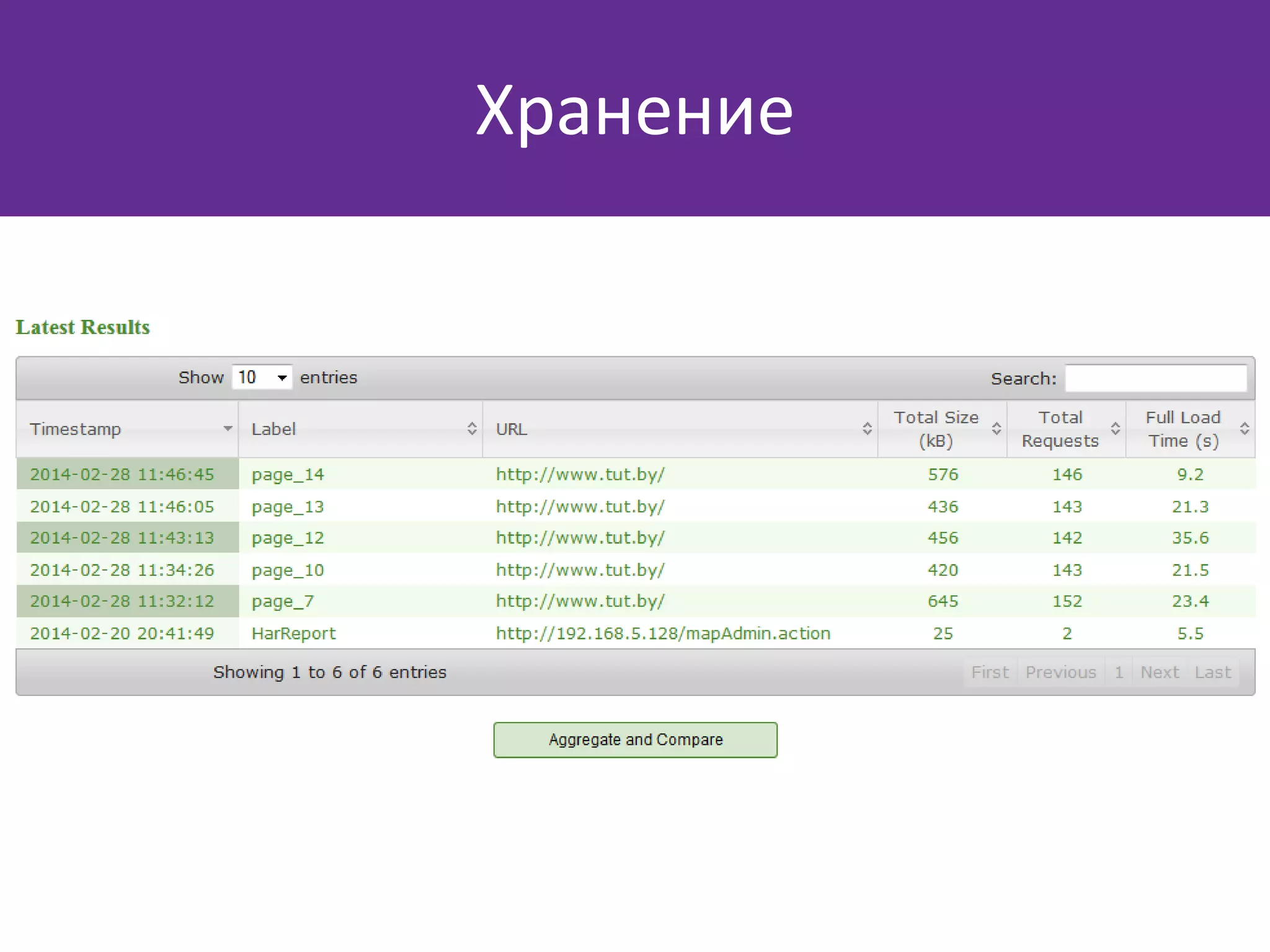
Task: Select the page_13 label row
Action: [288, 507]
